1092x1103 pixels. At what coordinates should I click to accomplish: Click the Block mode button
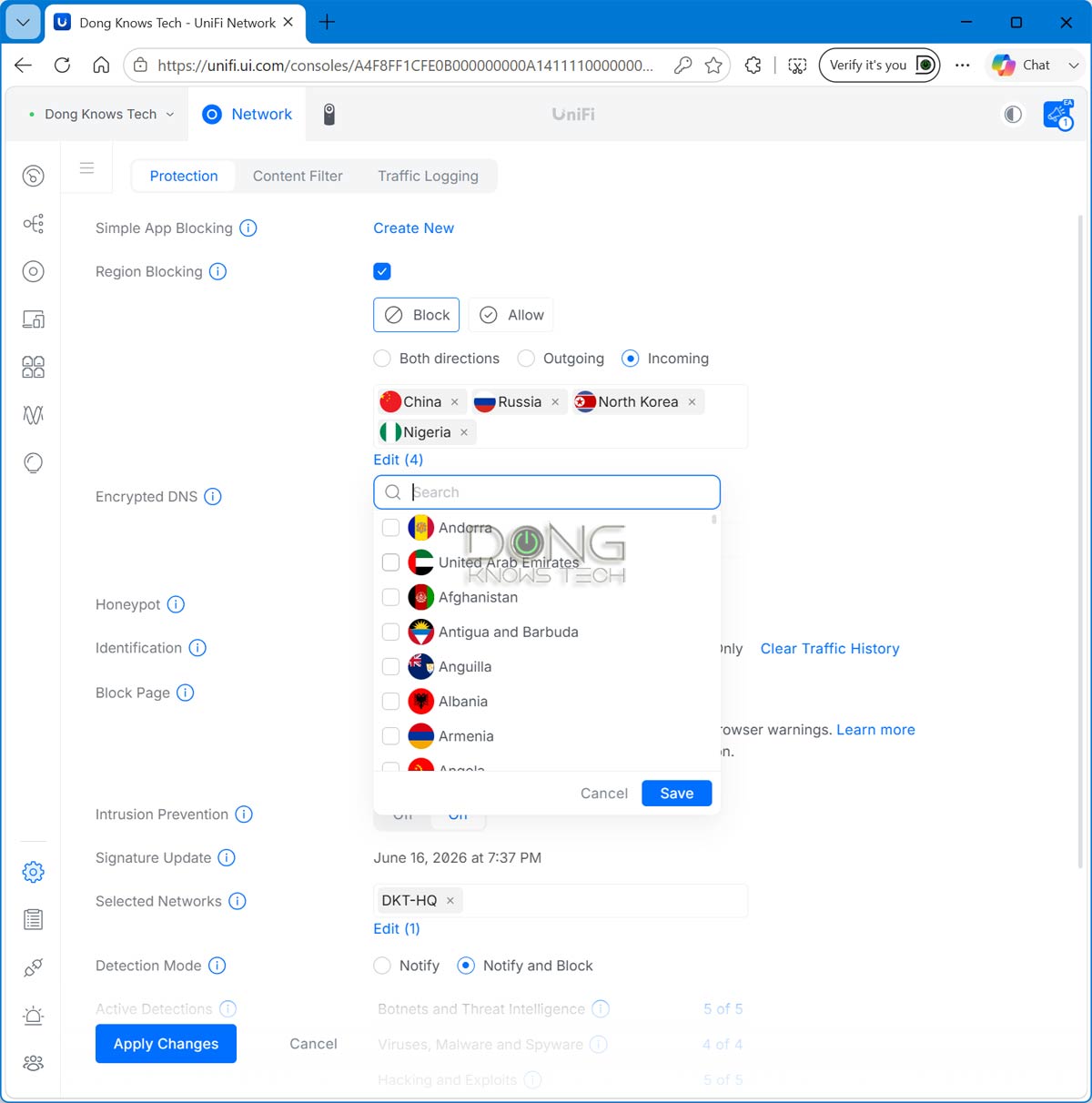point(417,315)
